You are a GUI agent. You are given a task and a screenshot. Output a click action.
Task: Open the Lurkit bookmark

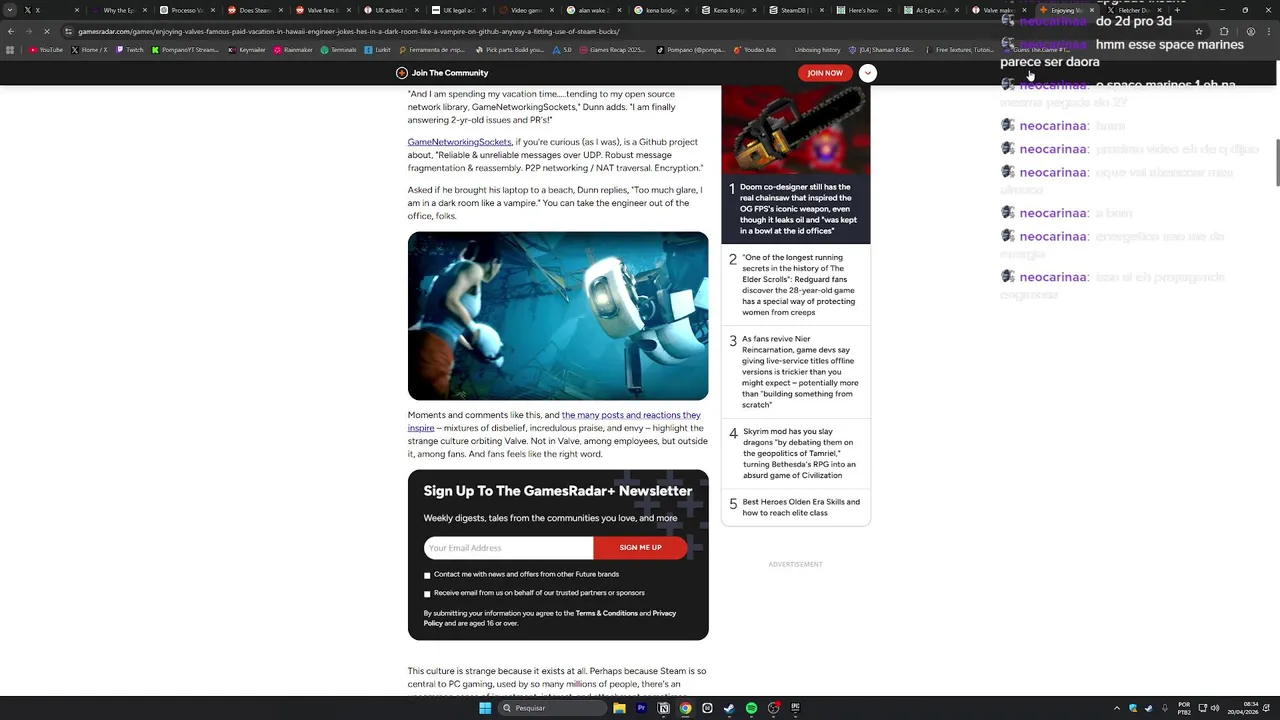tap(379, 50)
